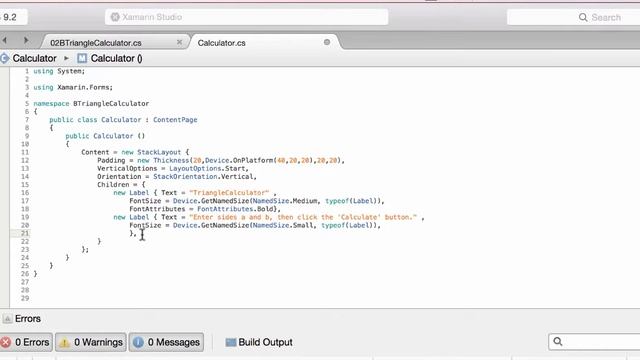Click 'NamedSize.Medium' on line 17
The width and height of the screenshot is (640, 360).
click(285, 200)
